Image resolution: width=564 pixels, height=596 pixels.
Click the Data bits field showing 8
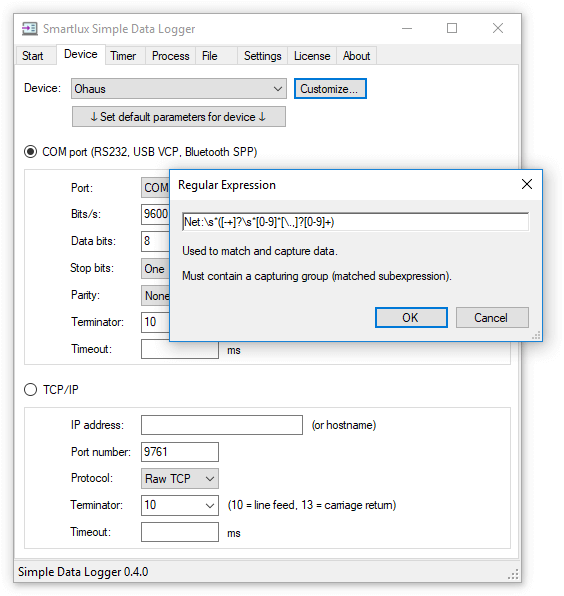coord(155,241)
